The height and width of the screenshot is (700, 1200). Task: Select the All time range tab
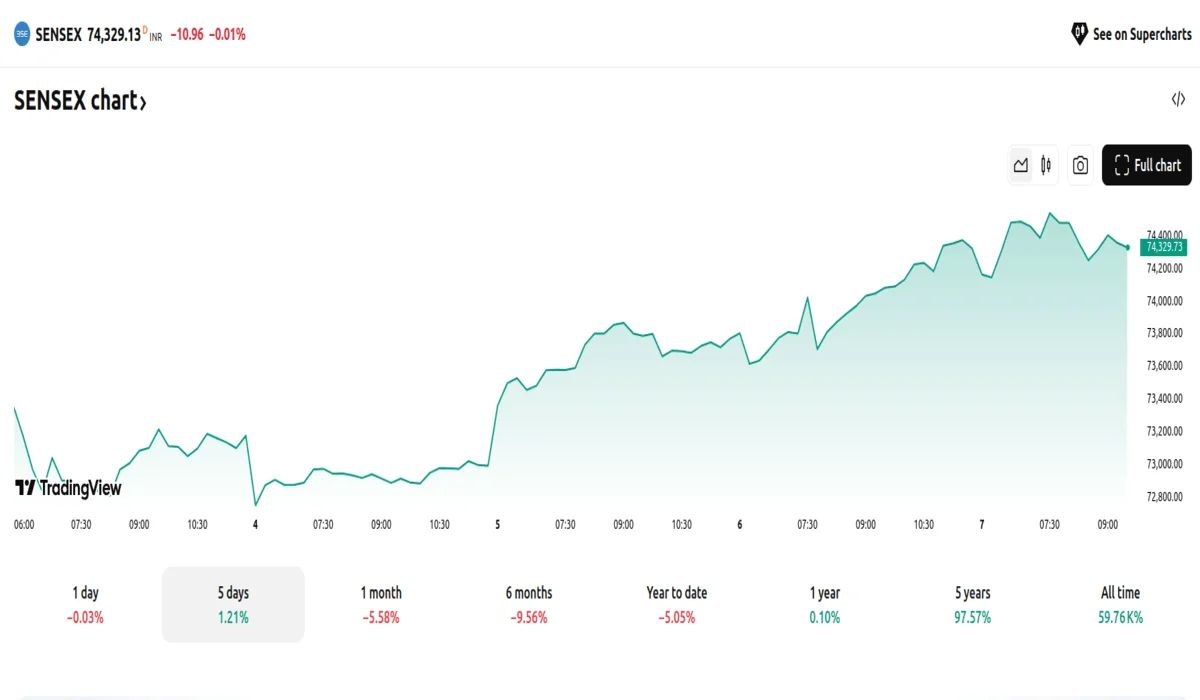pos(1120,604)
